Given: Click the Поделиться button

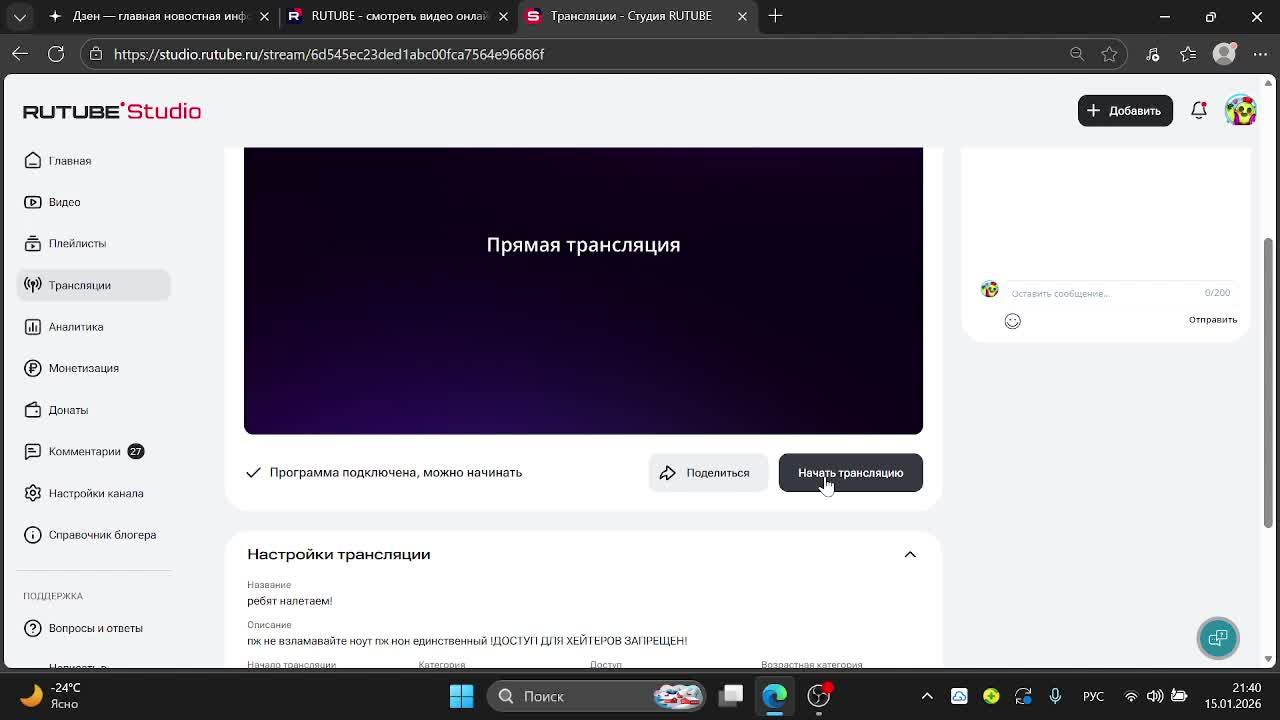Looking at the screenshot, I should (708, 473).
